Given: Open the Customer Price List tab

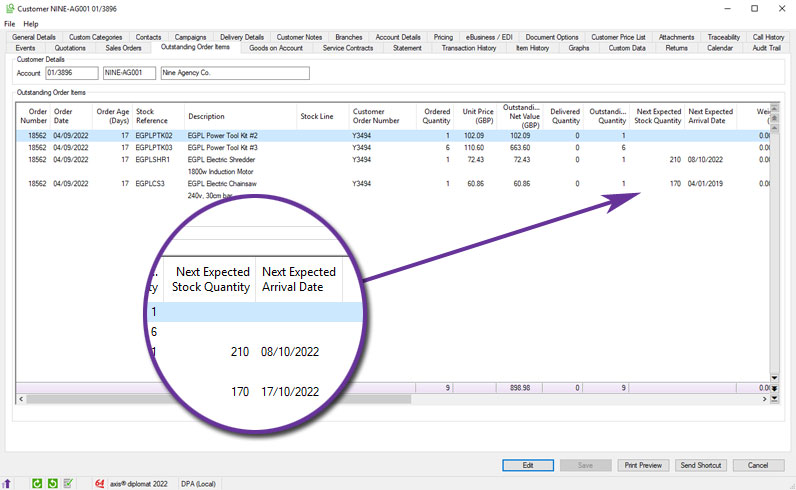Looking at the screenshot, I should pos(618,37).
